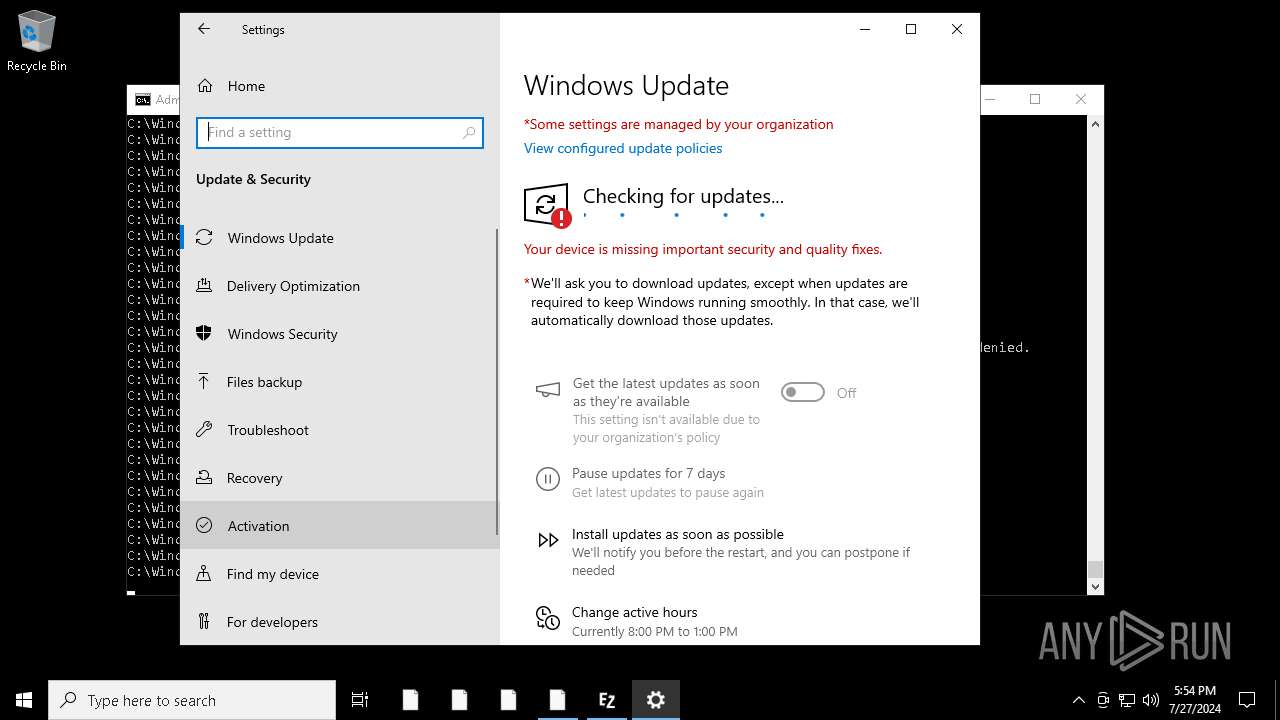This screenshot has width=1280, height=720.
Task: Click the Troubleshoot wrench icon
Action: point(204,430)
